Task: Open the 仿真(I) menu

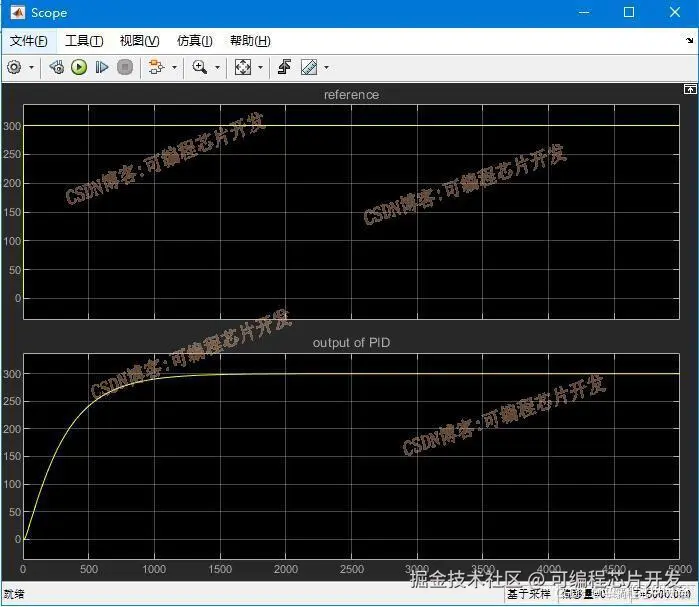Action: tap(195, 41)
